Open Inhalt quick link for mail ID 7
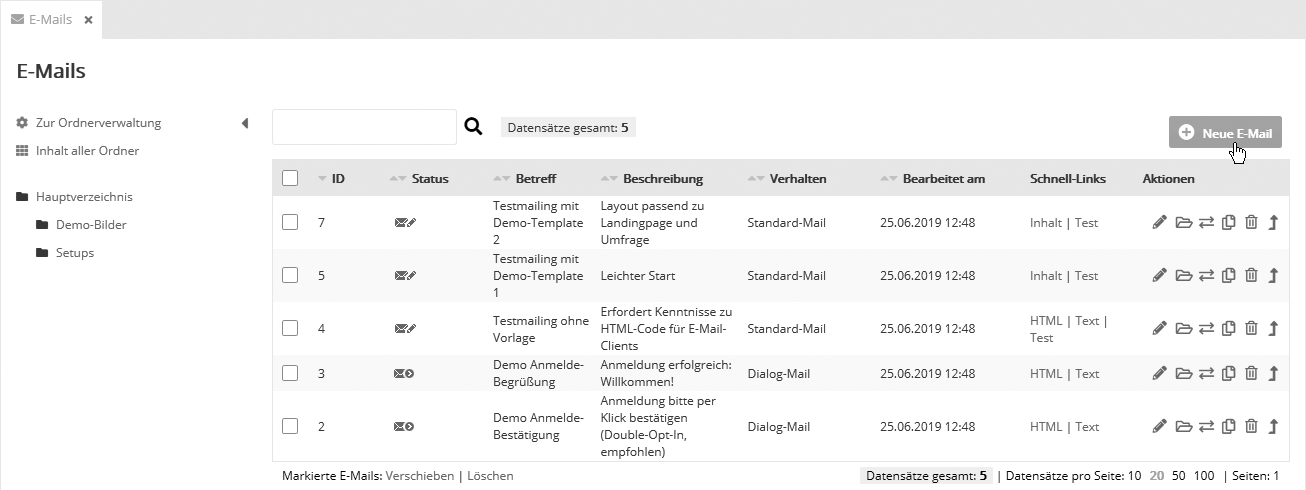 (1045, 222)
